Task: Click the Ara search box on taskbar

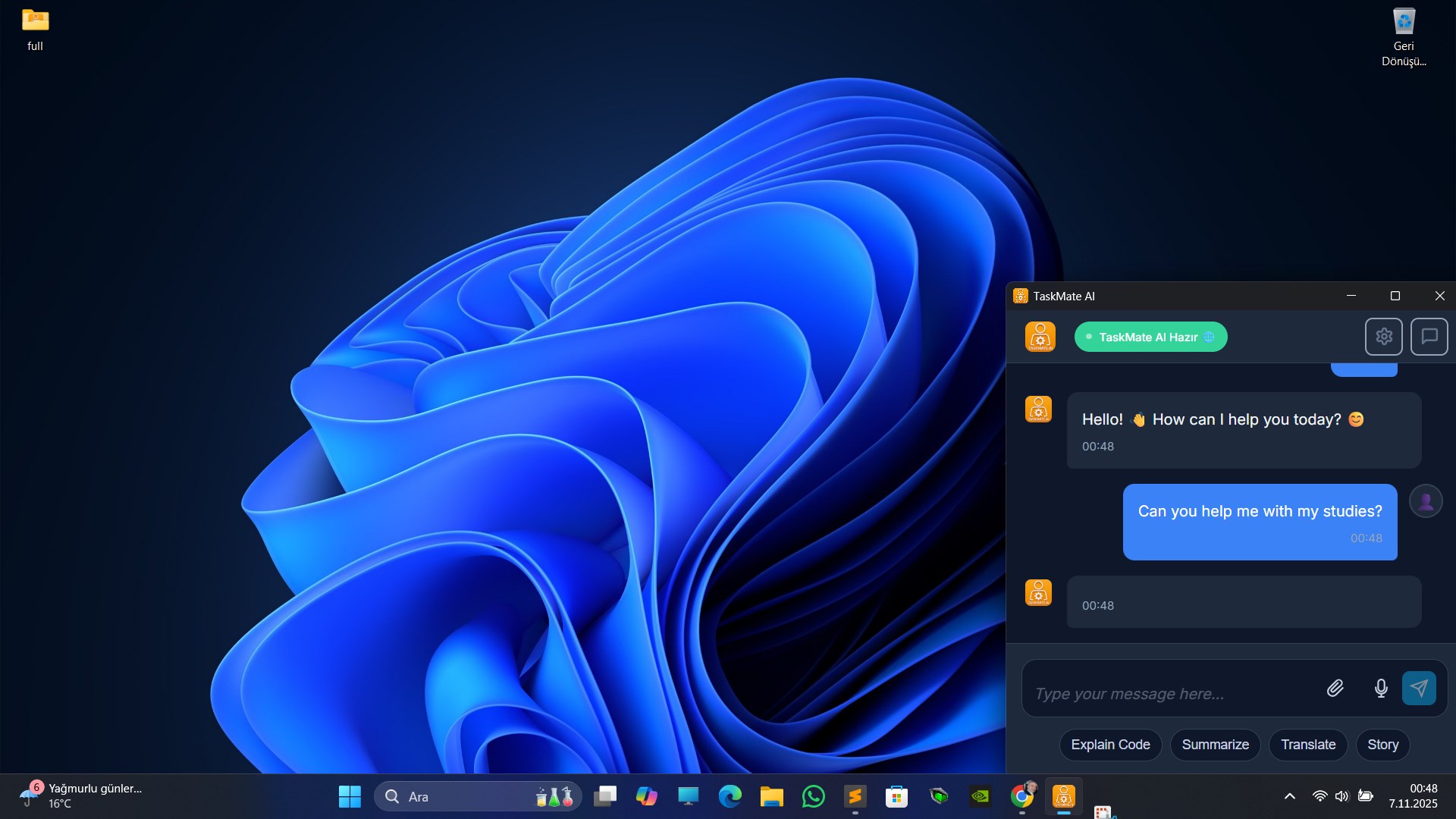Action: 478,796
